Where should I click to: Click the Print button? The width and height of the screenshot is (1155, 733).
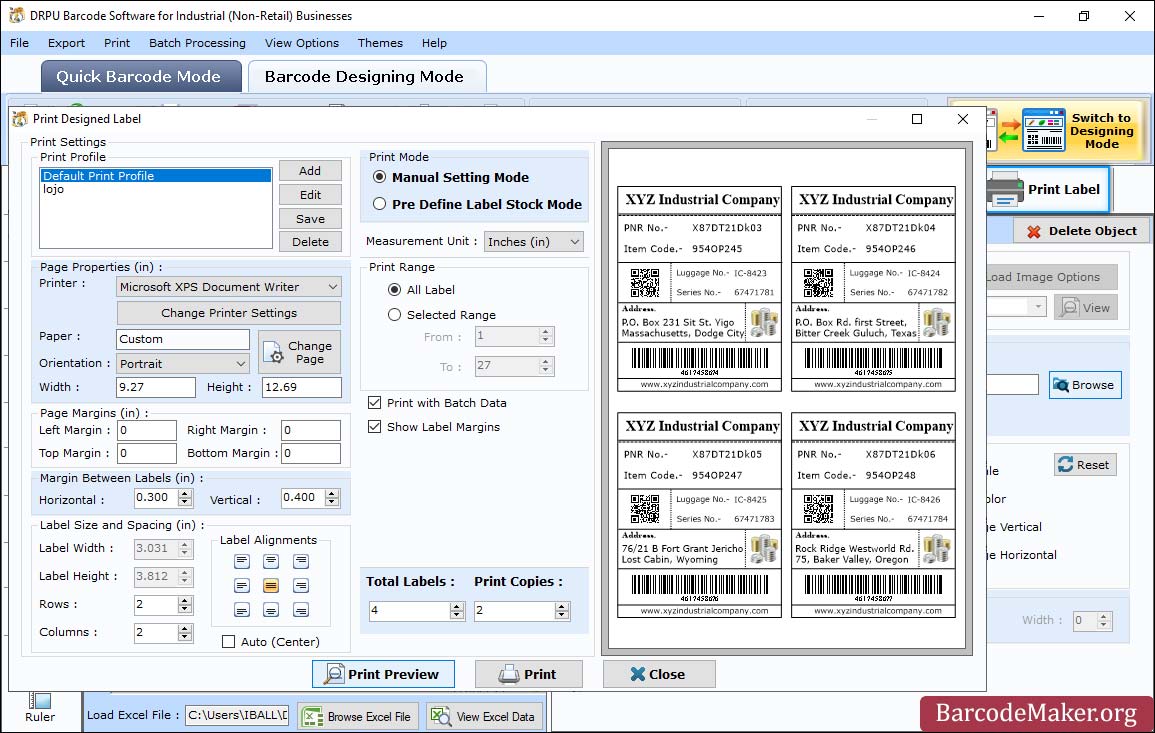point(528,674)
